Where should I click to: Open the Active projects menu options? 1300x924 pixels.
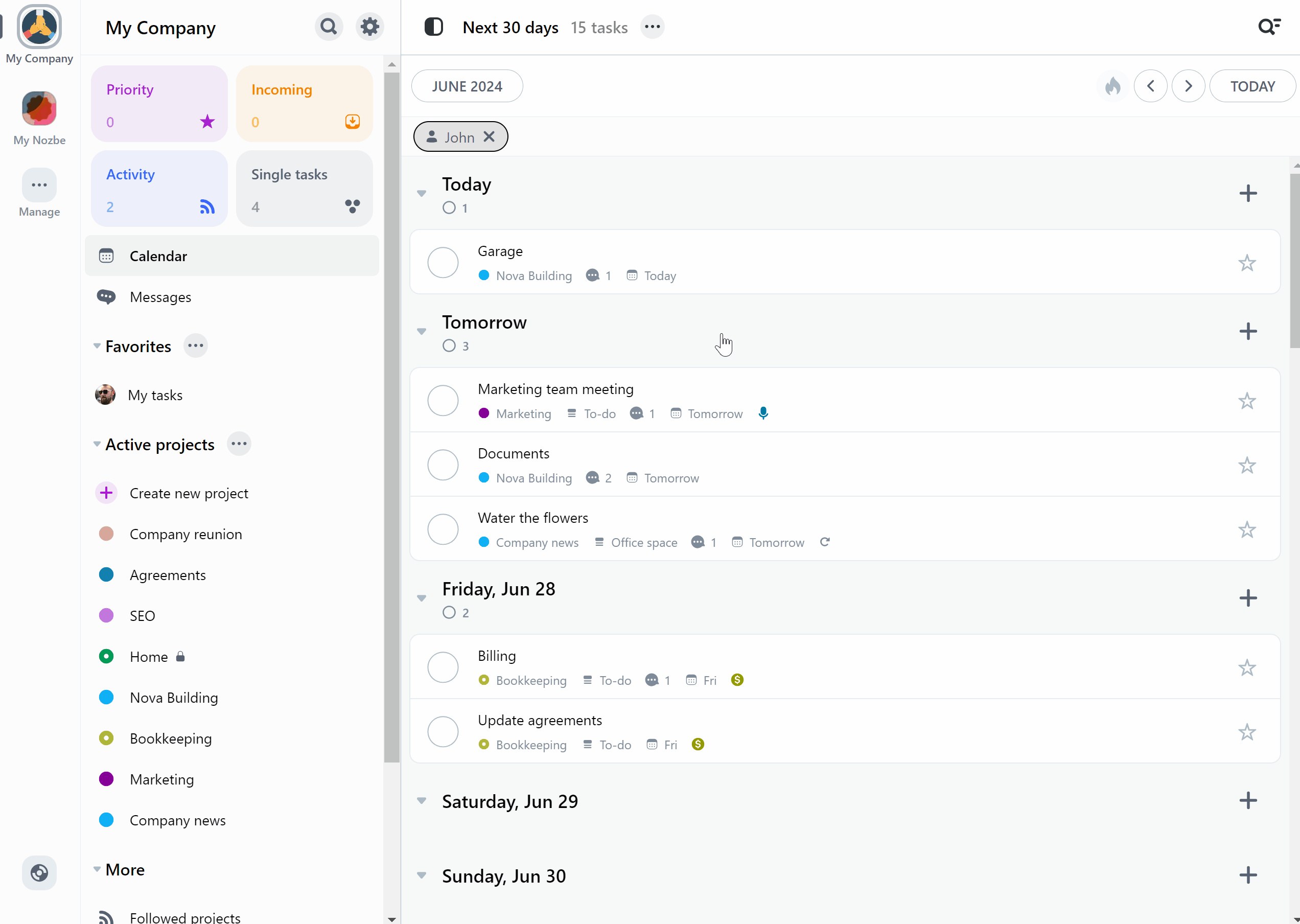coord(237,444)
